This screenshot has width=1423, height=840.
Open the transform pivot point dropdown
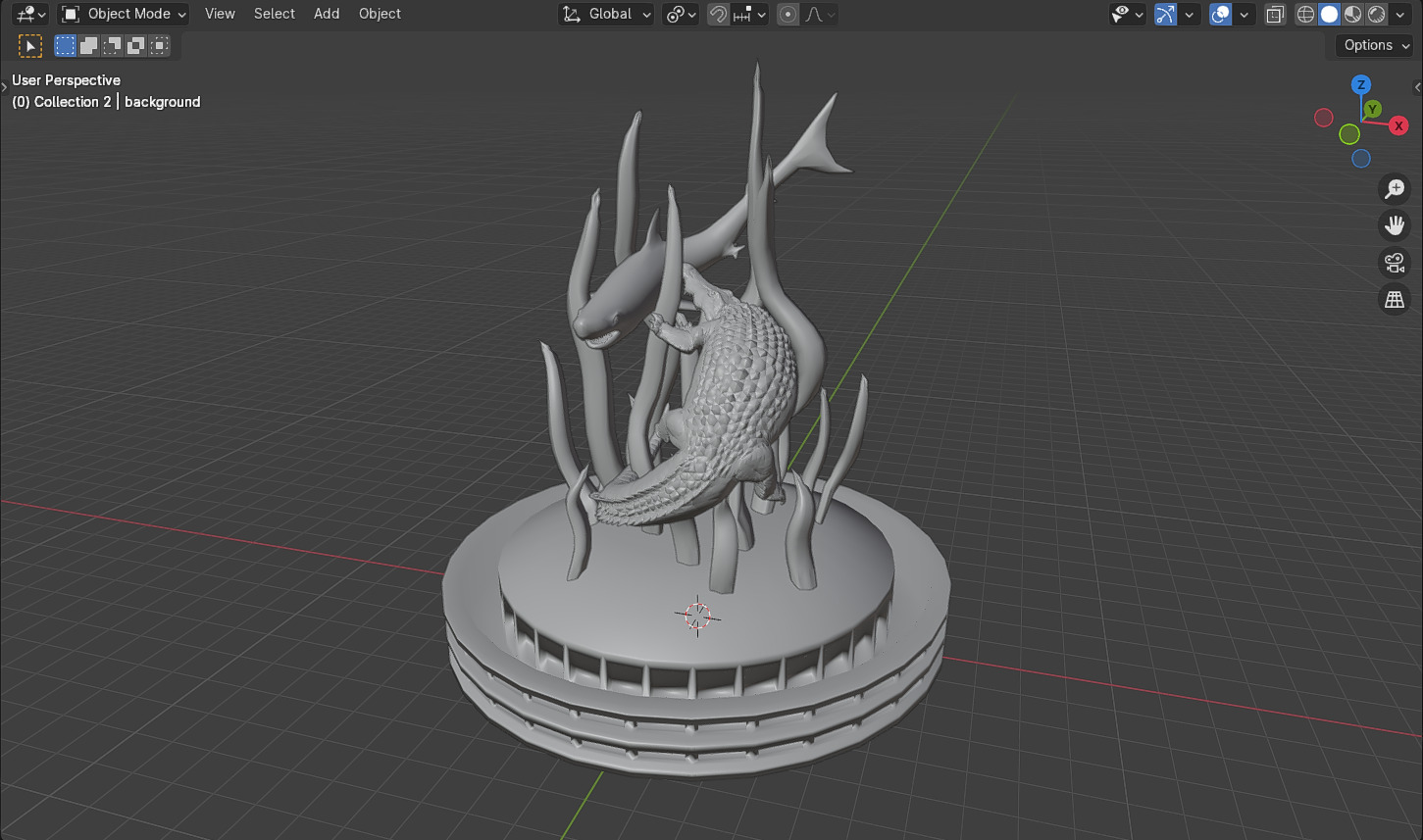682,14
